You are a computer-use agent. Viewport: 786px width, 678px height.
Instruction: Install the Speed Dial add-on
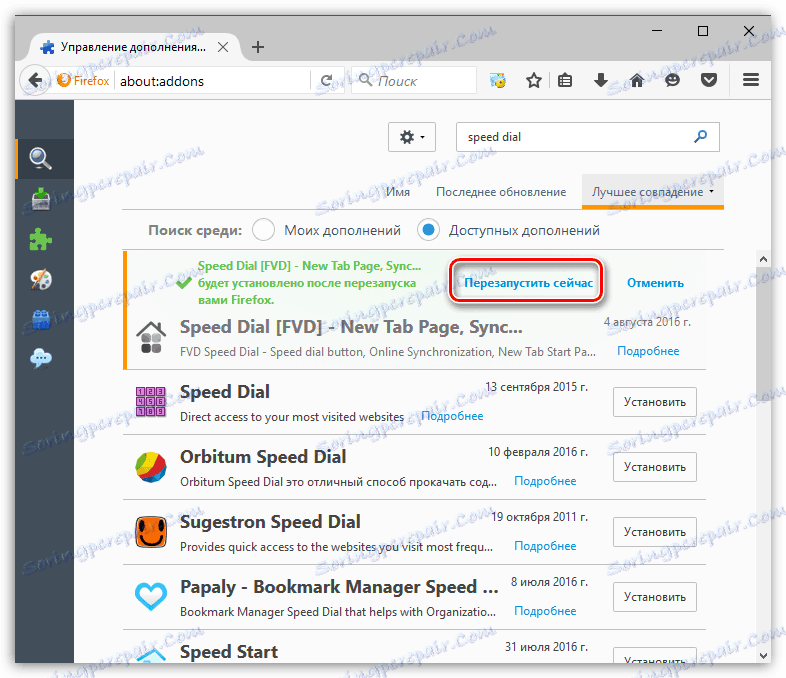coord(655,402)
